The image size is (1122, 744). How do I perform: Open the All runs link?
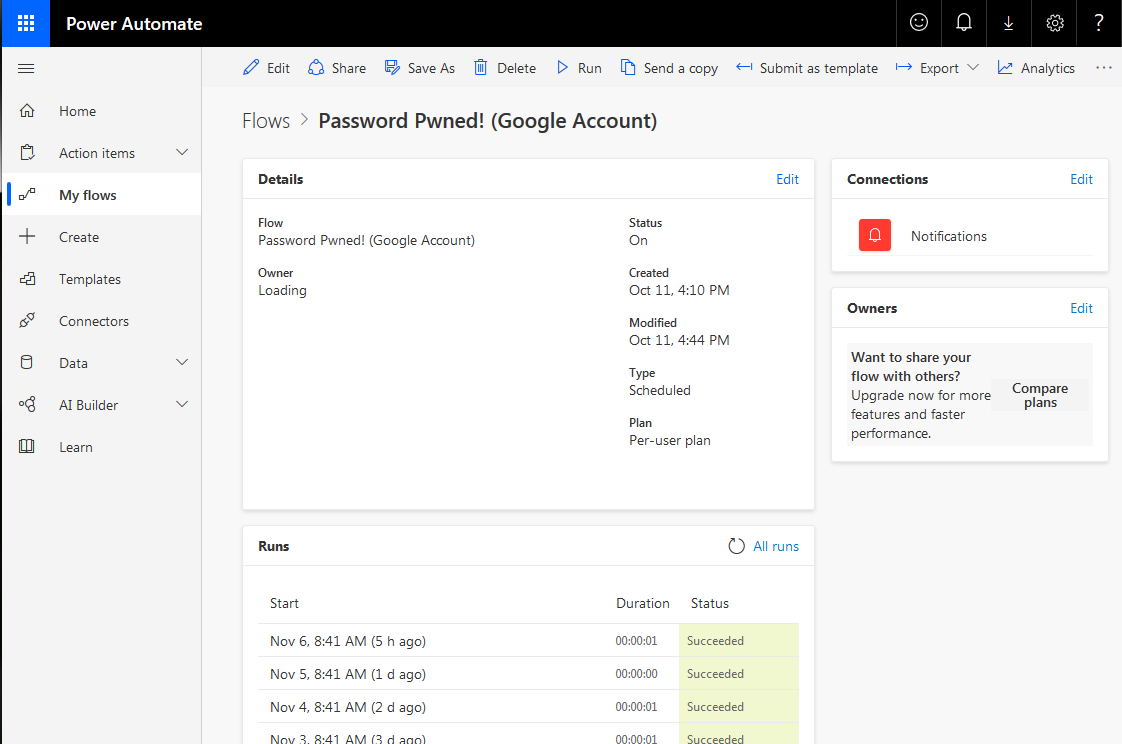pos(776,547)
